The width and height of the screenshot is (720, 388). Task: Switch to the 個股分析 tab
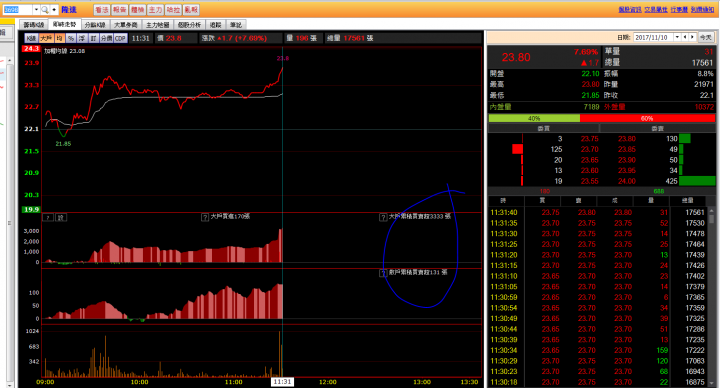pyautogui.click(x=189, y=25)
